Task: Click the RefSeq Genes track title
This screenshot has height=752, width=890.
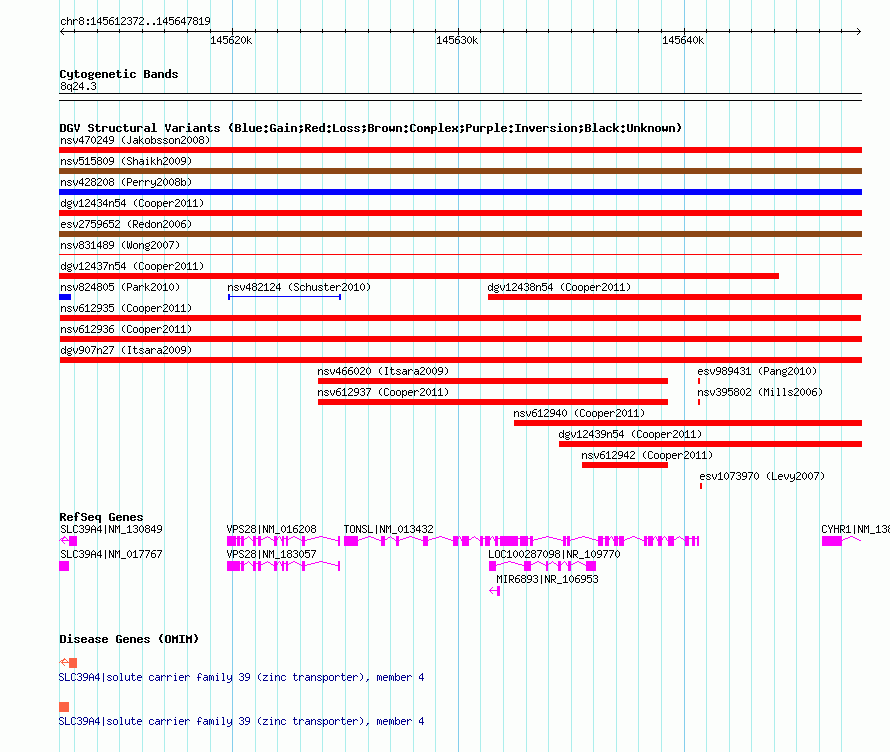Action: (101, 517)
